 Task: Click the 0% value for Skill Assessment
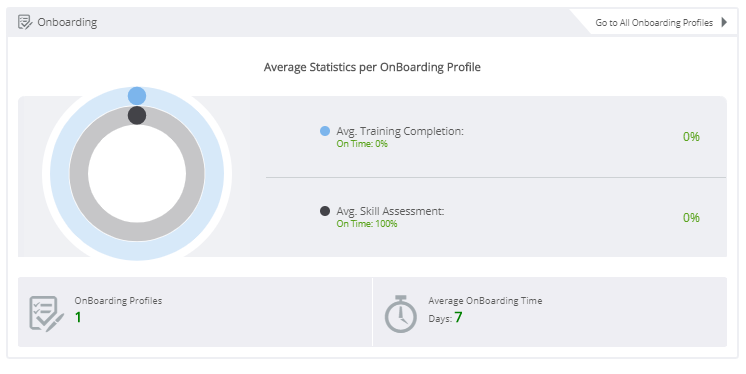pos(691,218)
